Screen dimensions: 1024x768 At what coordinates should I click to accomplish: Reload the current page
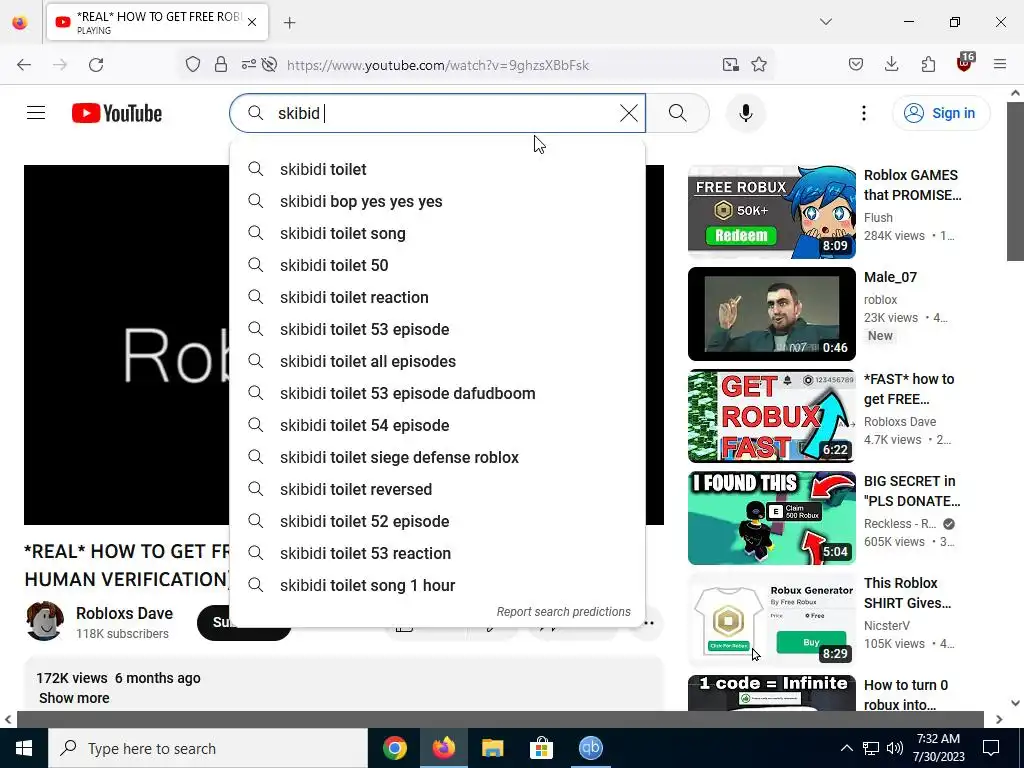[96, 65]
